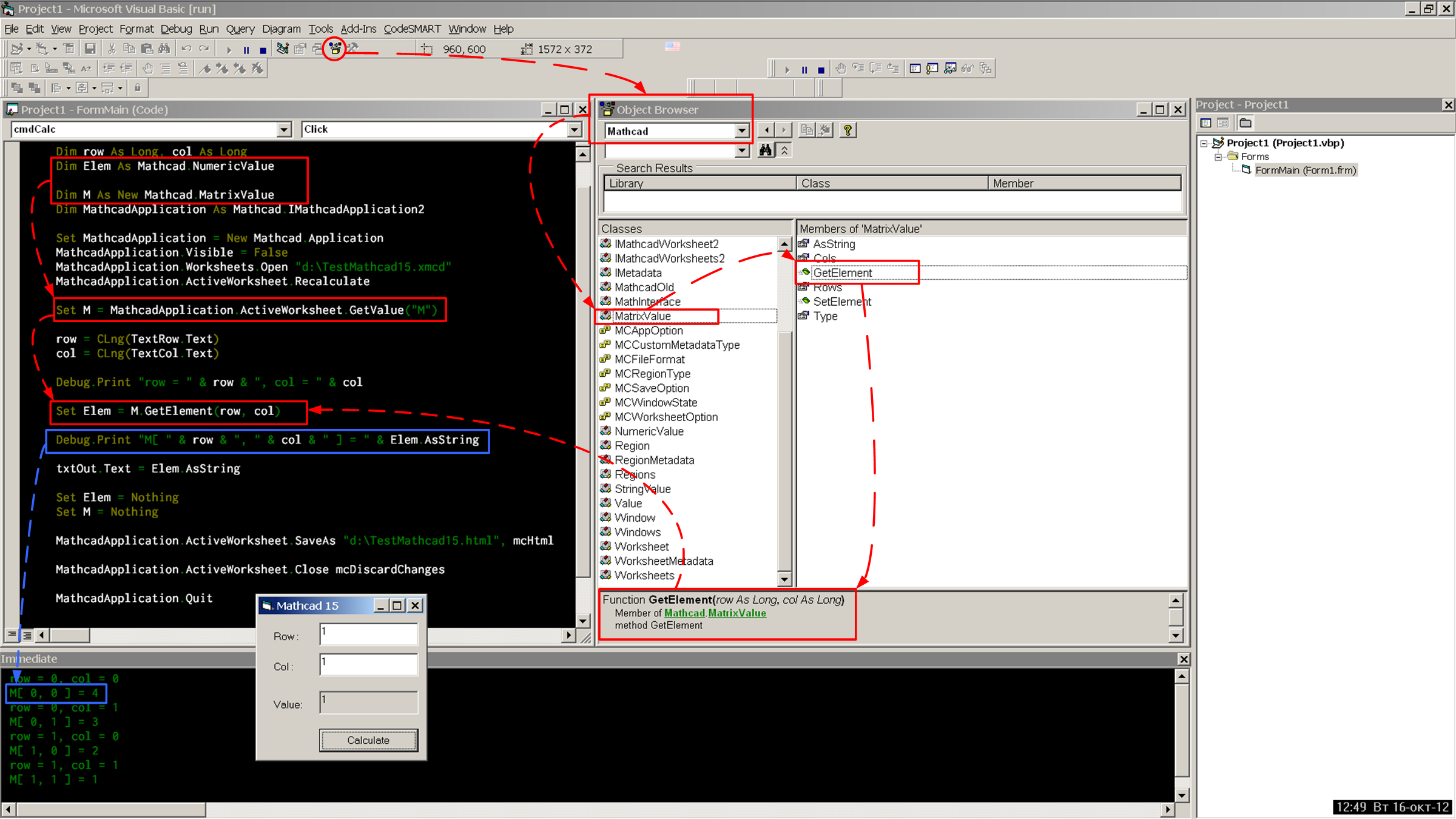Open the Add Form dropdown arrow in toolbar

pos(55,49)
